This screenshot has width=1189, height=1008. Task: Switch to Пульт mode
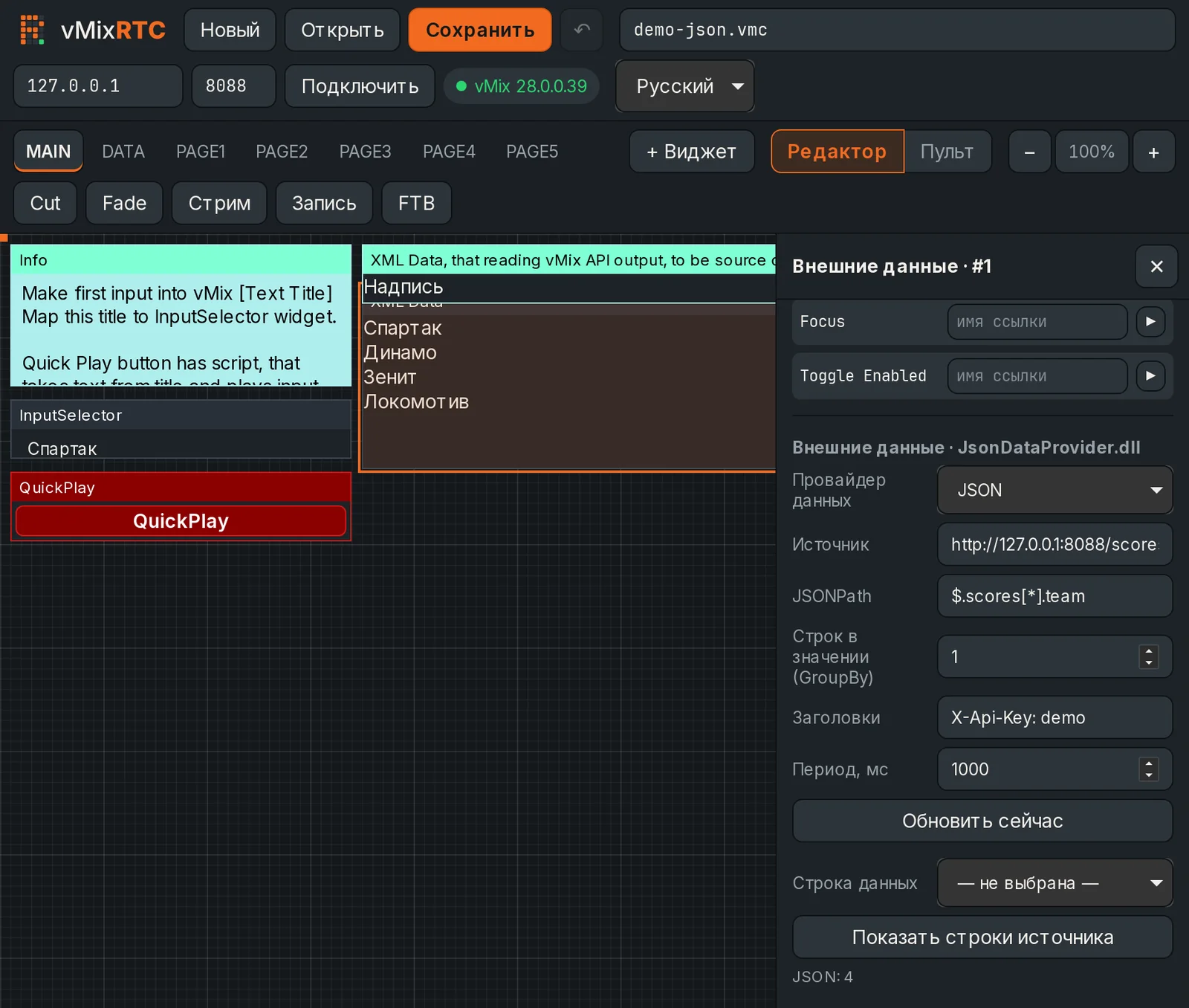(x=947, y=152)
